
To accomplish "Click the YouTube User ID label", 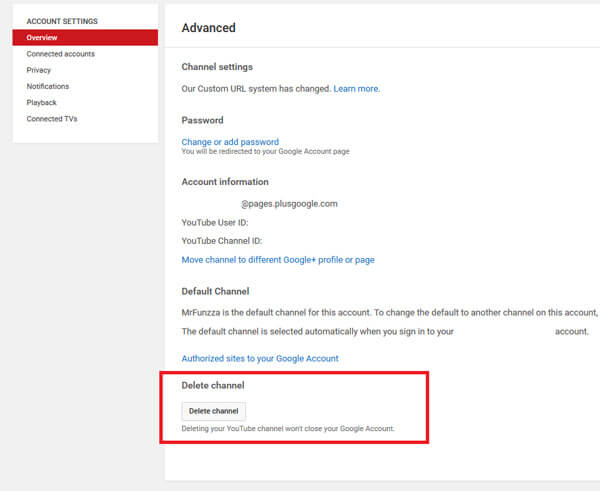I will (x=215, y=223).
